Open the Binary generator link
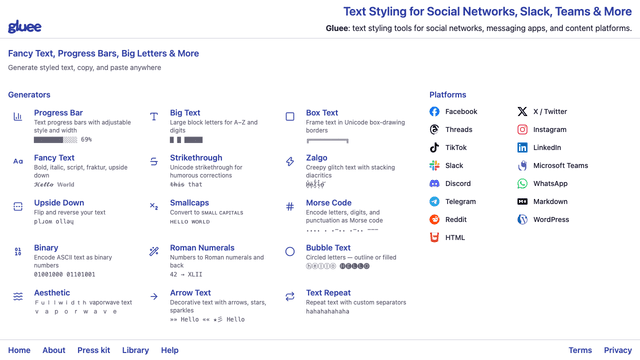The width and height of the screenshot is (640, 360). (x=46, y=247)
